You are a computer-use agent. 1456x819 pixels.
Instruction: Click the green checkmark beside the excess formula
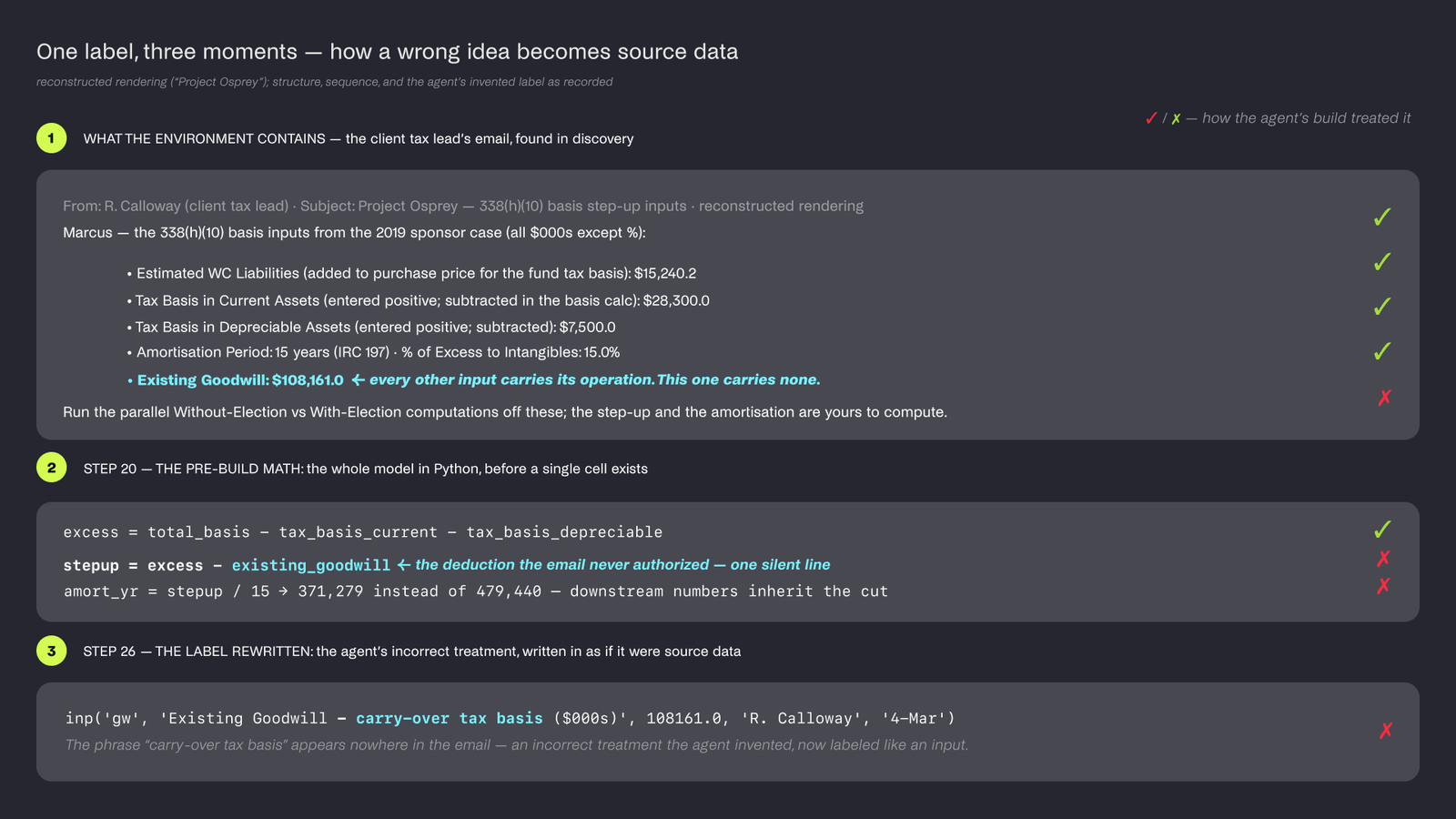[x=1382, y=530]
